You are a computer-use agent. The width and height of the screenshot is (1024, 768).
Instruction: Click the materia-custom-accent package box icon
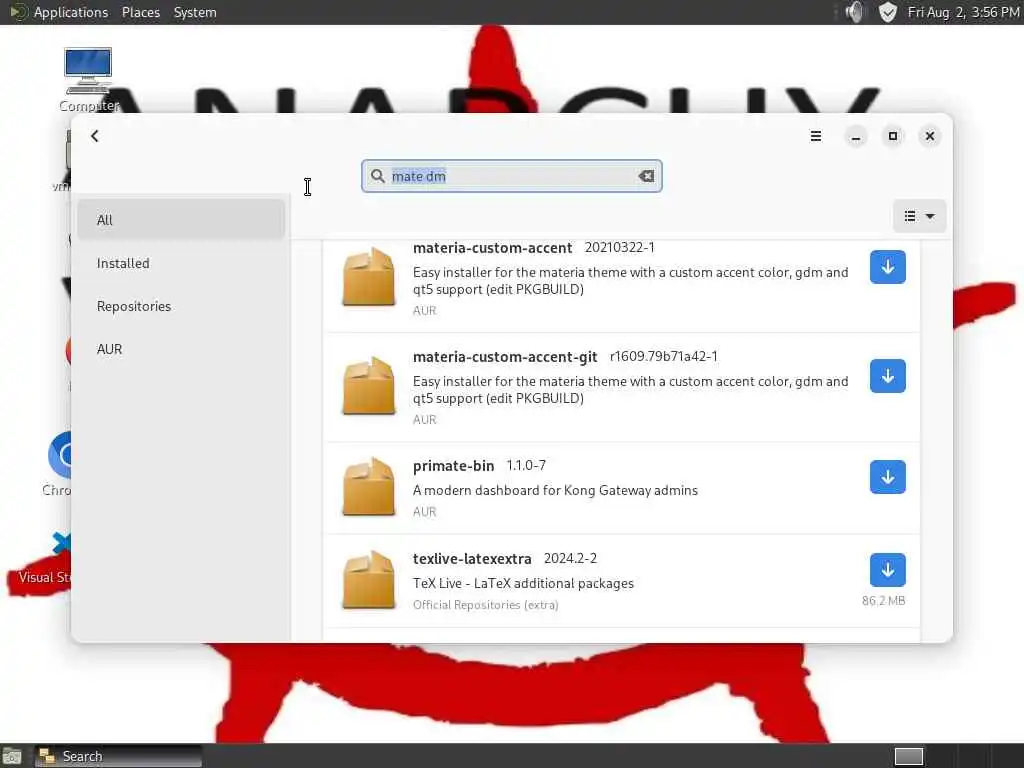(369, 277)
